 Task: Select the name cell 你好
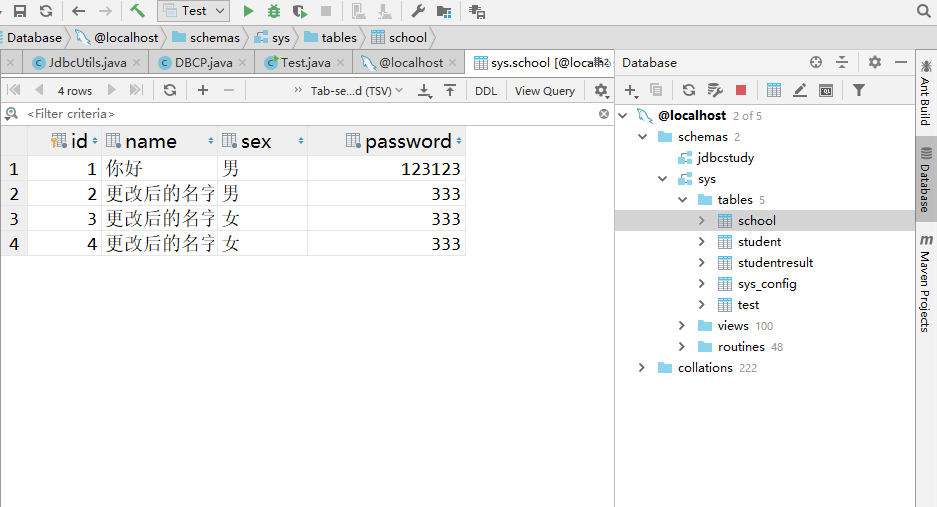[159, 169]
